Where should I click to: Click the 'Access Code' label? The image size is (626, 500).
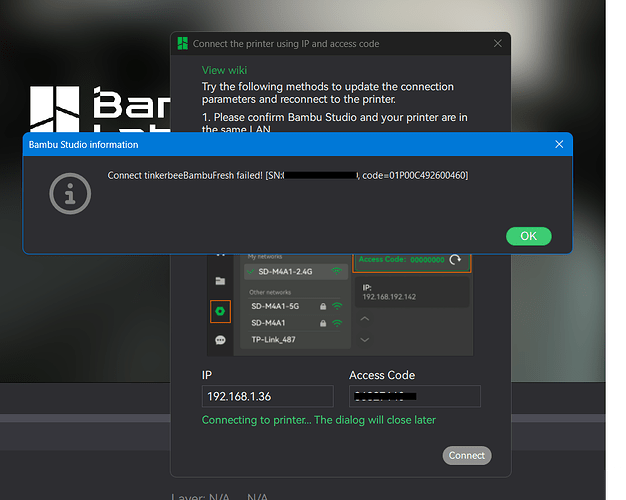click(382, 375)
